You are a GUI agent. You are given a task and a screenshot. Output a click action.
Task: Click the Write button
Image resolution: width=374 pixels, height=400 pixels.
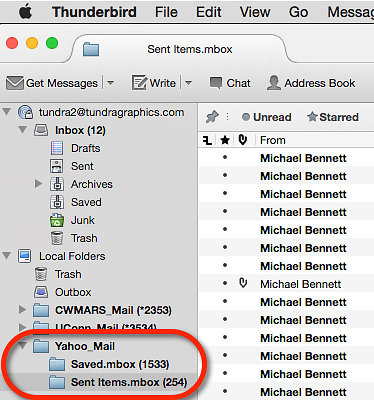pos(154,83)
